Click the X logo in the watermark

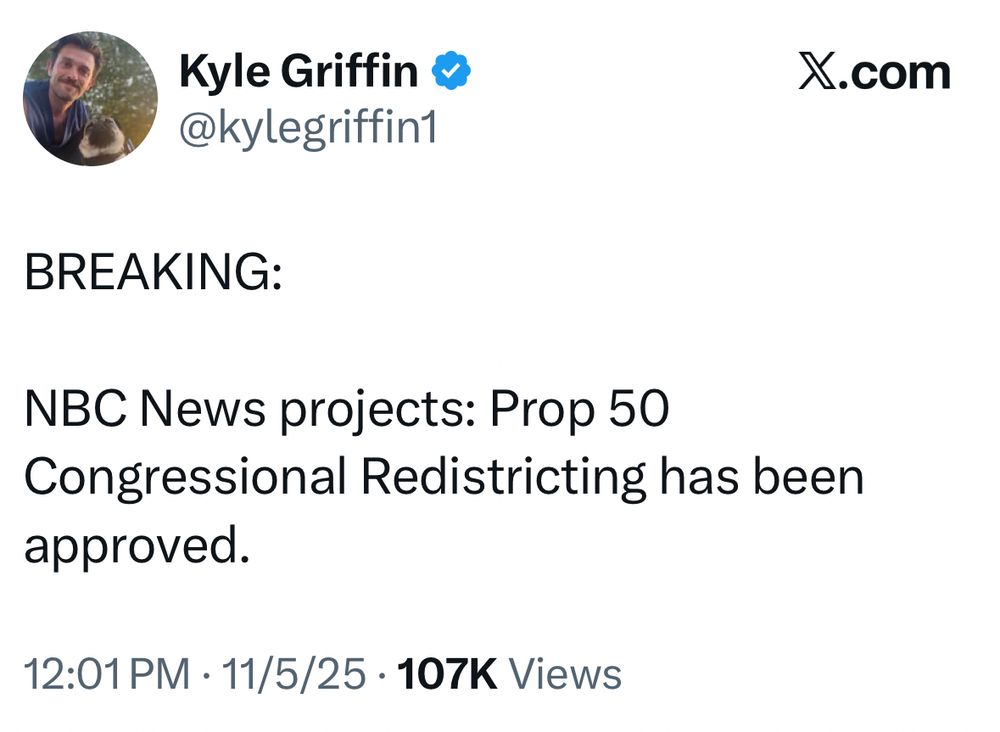819,73
